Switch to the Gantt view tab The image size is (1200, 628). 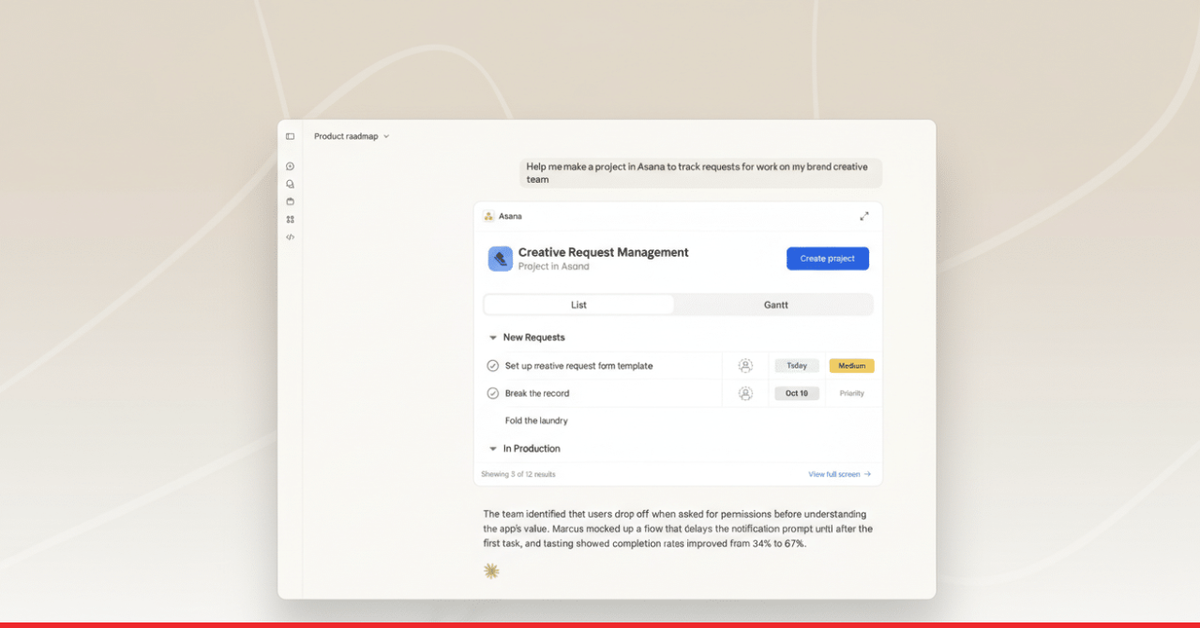click(776, 304)
